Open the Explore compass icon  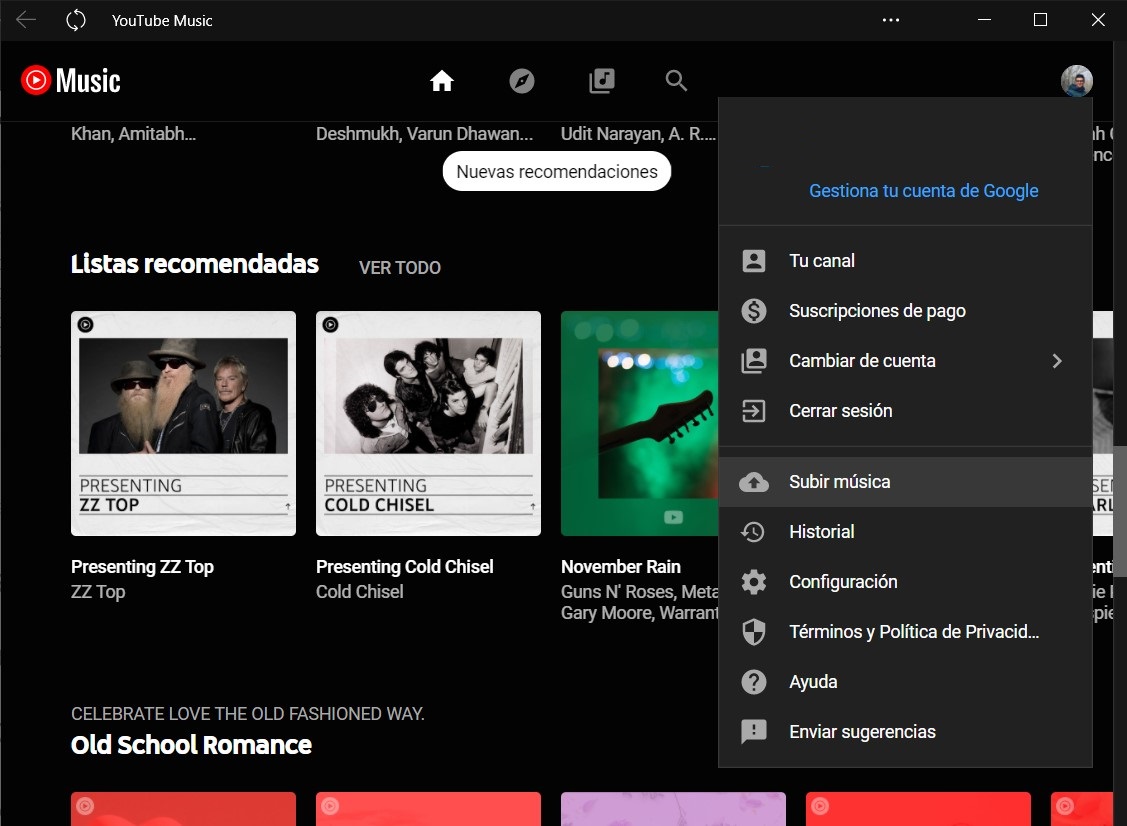[x=522, y=81]
